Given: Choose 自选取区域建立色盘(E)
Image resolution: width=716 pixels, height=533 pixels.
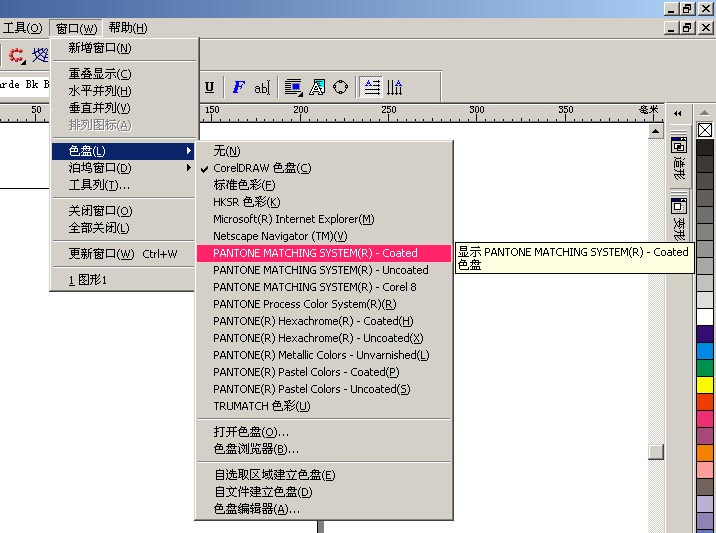Looking at the screenshot, I should click(324, 475).
